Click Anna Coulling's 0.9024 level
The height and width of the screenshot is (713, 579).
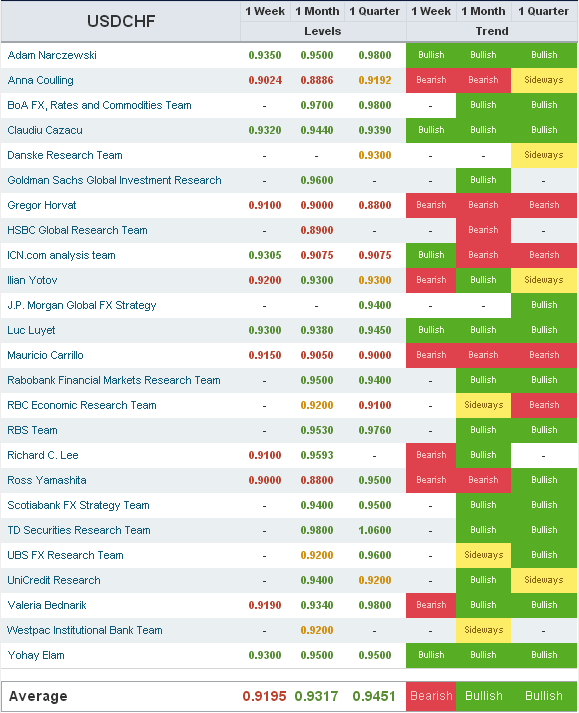(265, 80)
